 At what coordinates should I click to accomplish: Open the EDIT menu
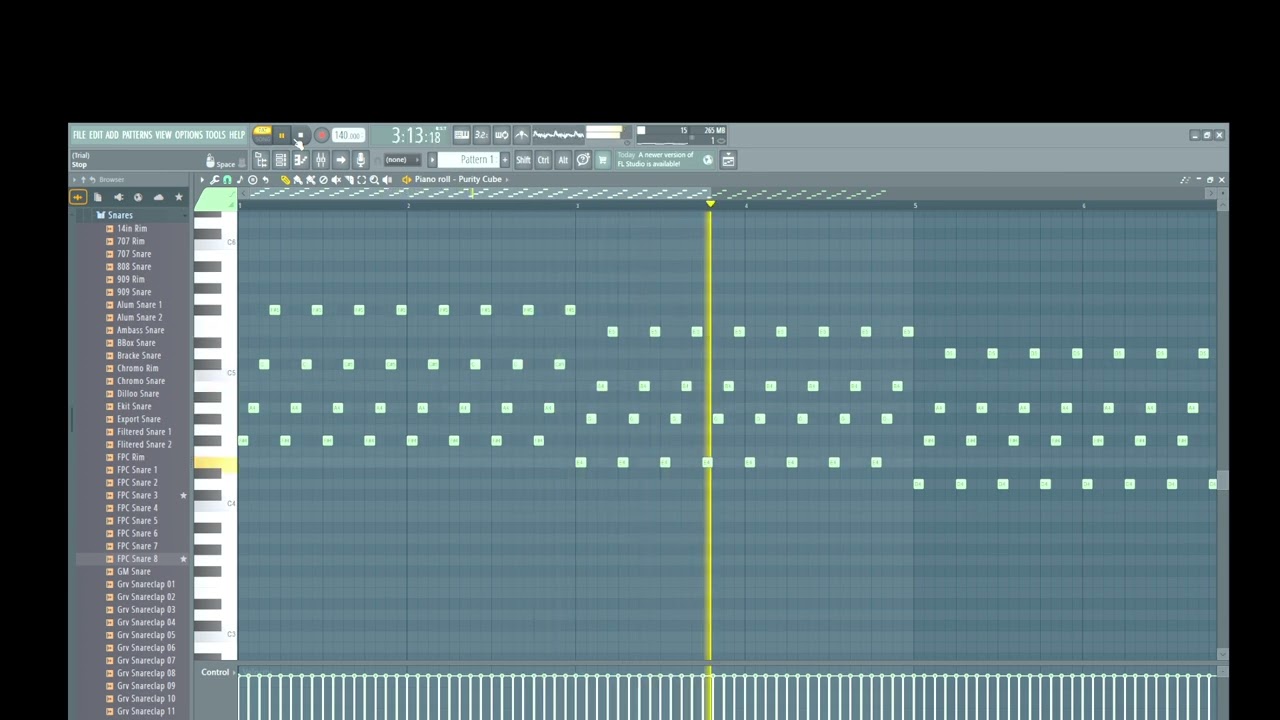point(96,135)
